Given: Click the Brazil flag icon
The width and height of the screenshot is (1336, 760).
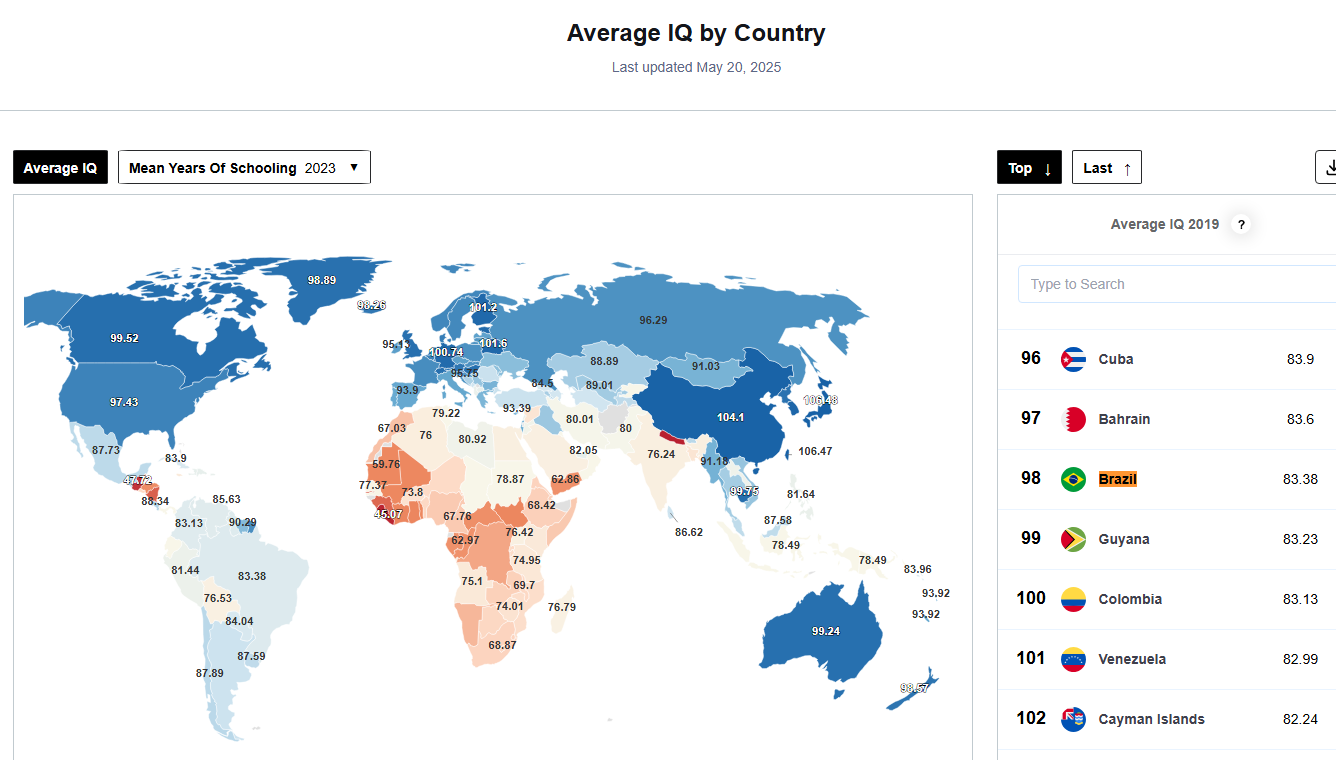Looking at the screenshot, I should [x=1073, y=479].
